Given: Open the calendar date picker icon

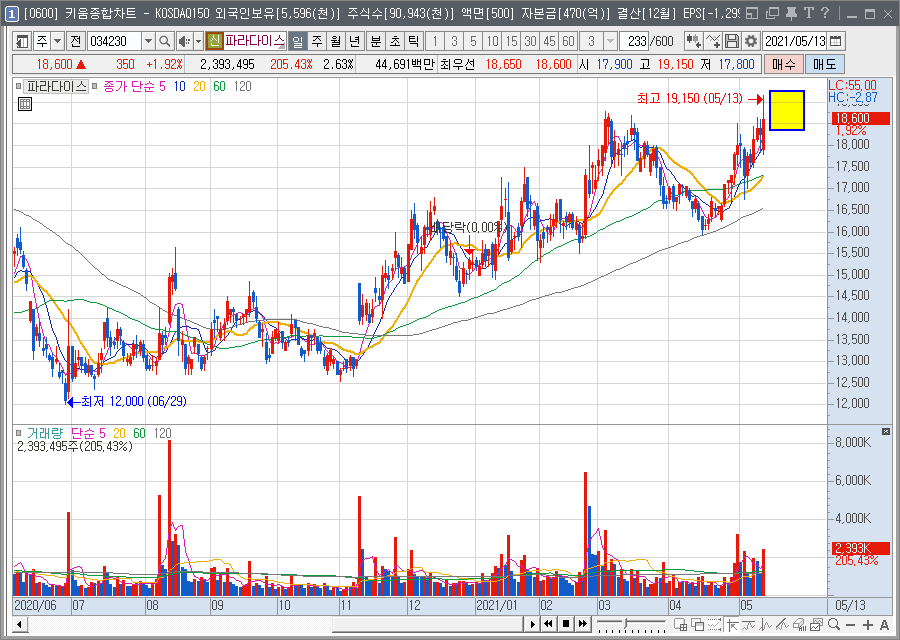Looking at the screenshot, I should click(836, 41).
